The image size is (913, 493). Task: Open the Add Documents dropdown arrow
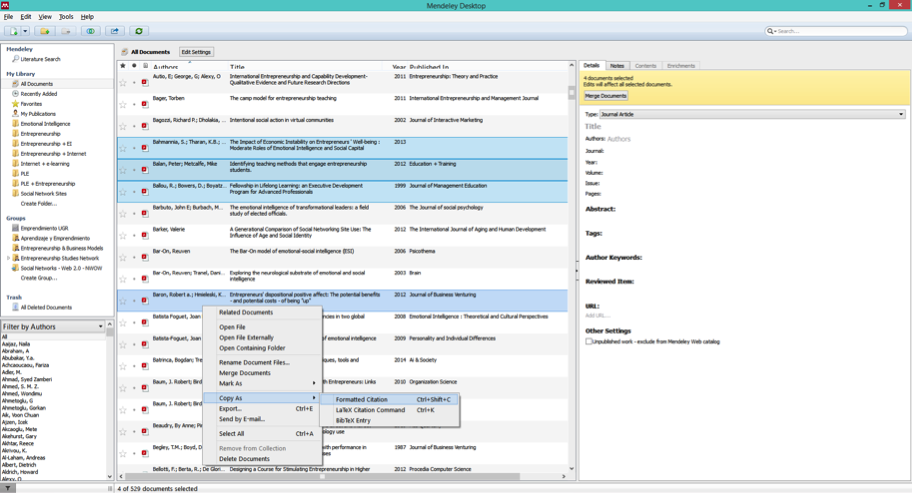[25, 31]
